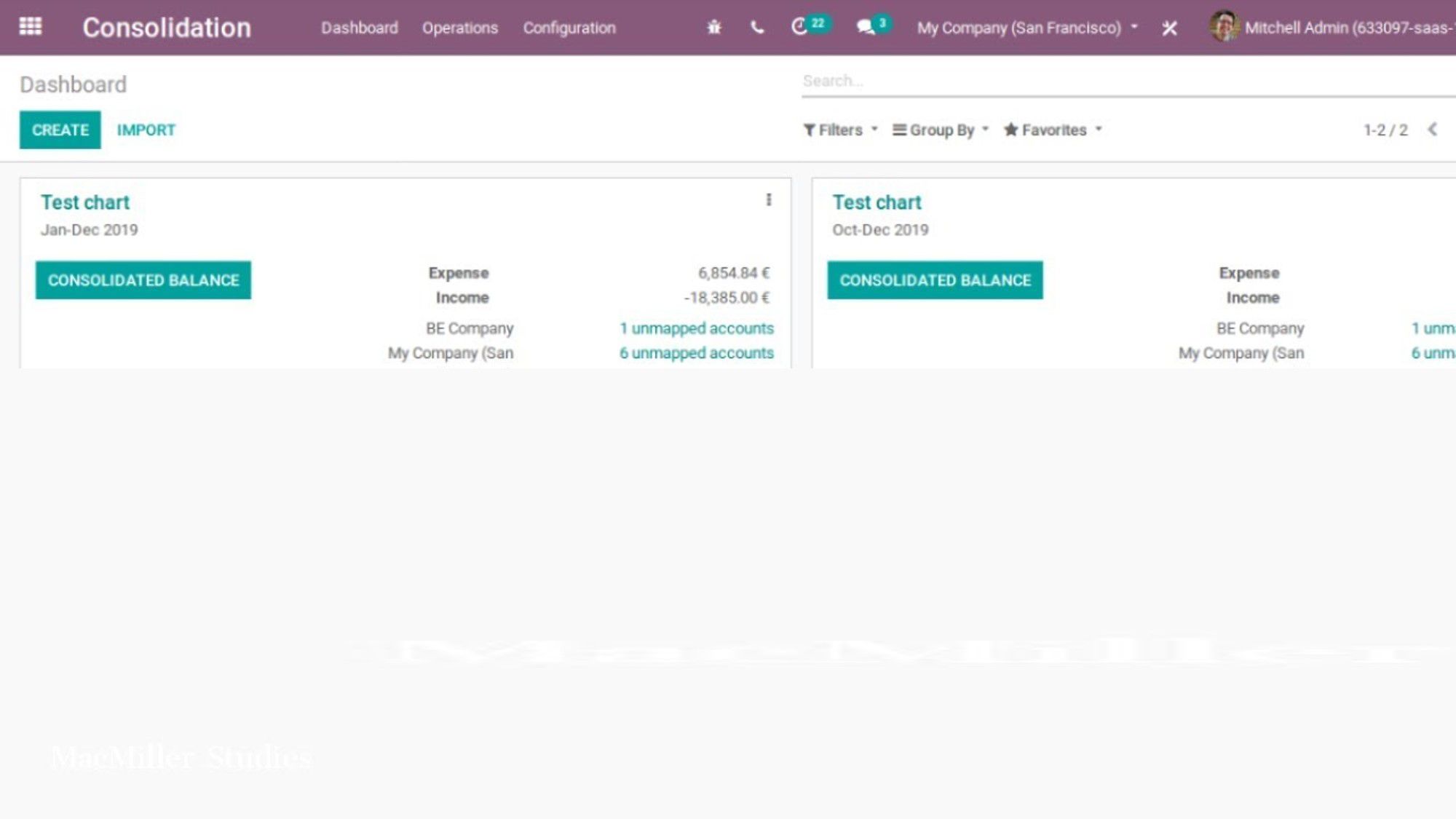
Task: Click My Company (San label on Jan-Dec card
Action: click(x=451, y=353)
